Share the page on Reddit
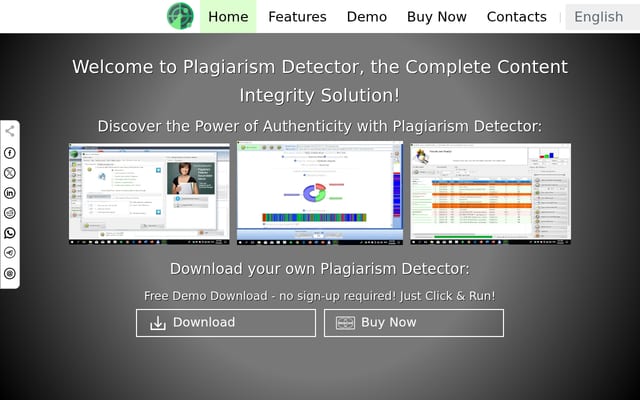The width and height of the screenshot is (640, 400). 10,213
